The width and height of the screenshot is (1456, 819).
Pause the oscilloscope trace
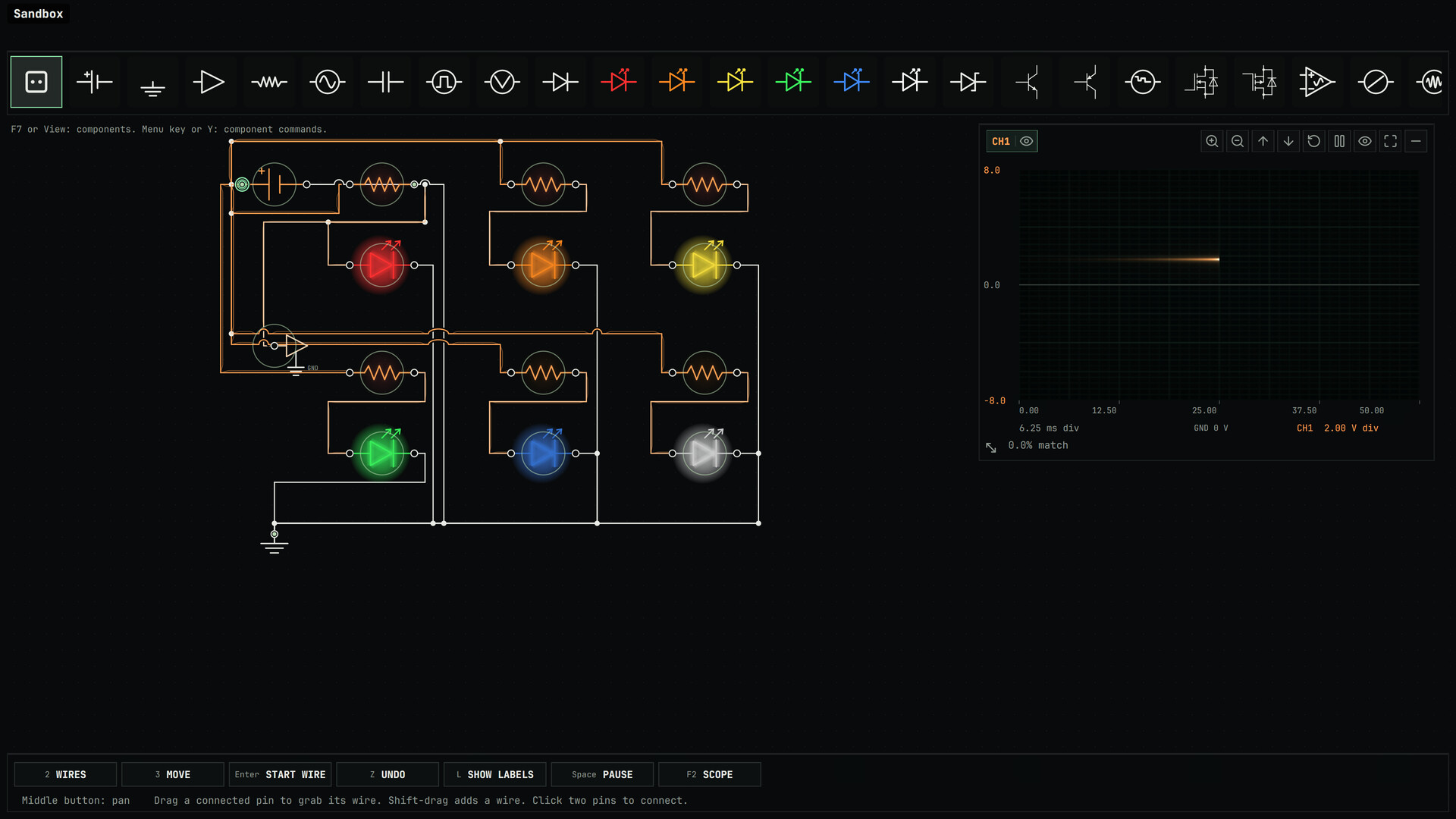(x=1339, y=141)
